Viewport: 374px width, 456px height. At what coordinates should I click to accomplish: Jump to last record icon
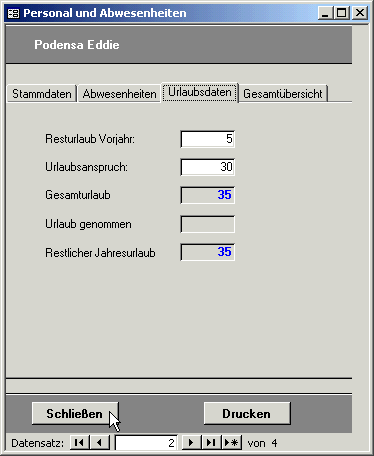(x=211, y=443)
